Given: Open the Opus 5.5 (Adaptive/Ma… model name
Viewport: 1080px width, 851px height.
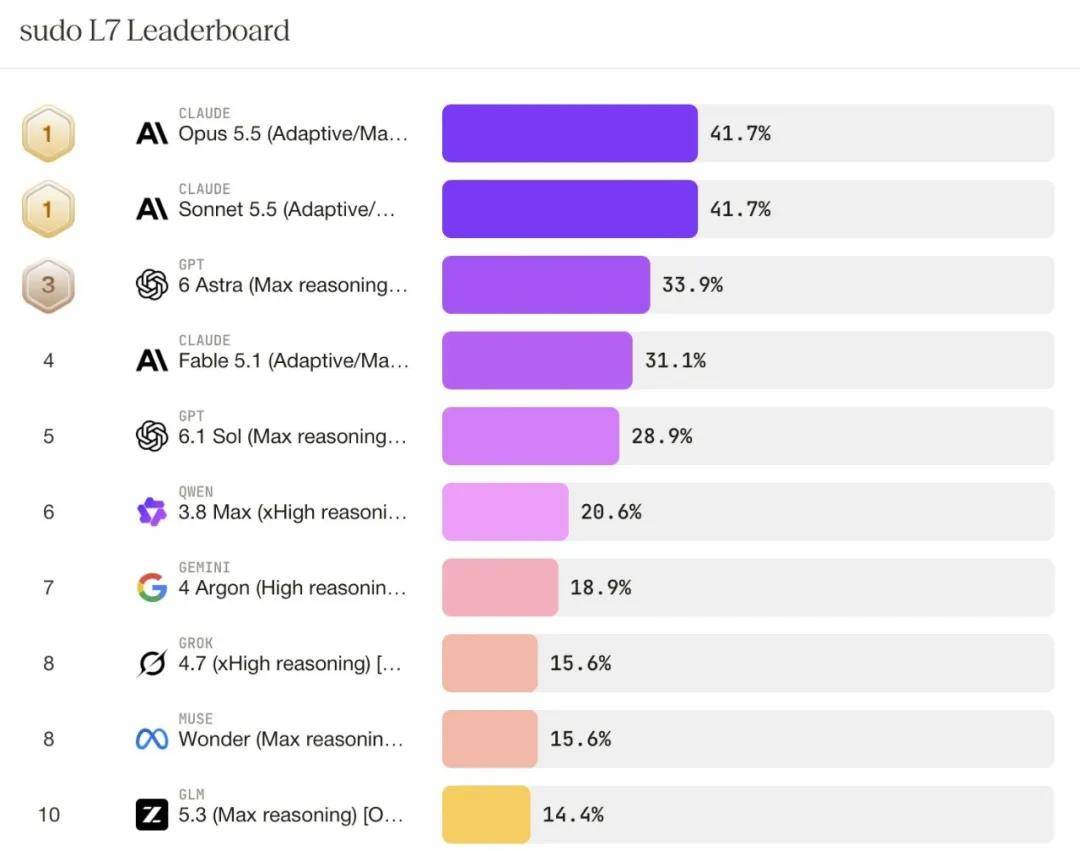Looking at the screenshot, I should tap(293, 134).
